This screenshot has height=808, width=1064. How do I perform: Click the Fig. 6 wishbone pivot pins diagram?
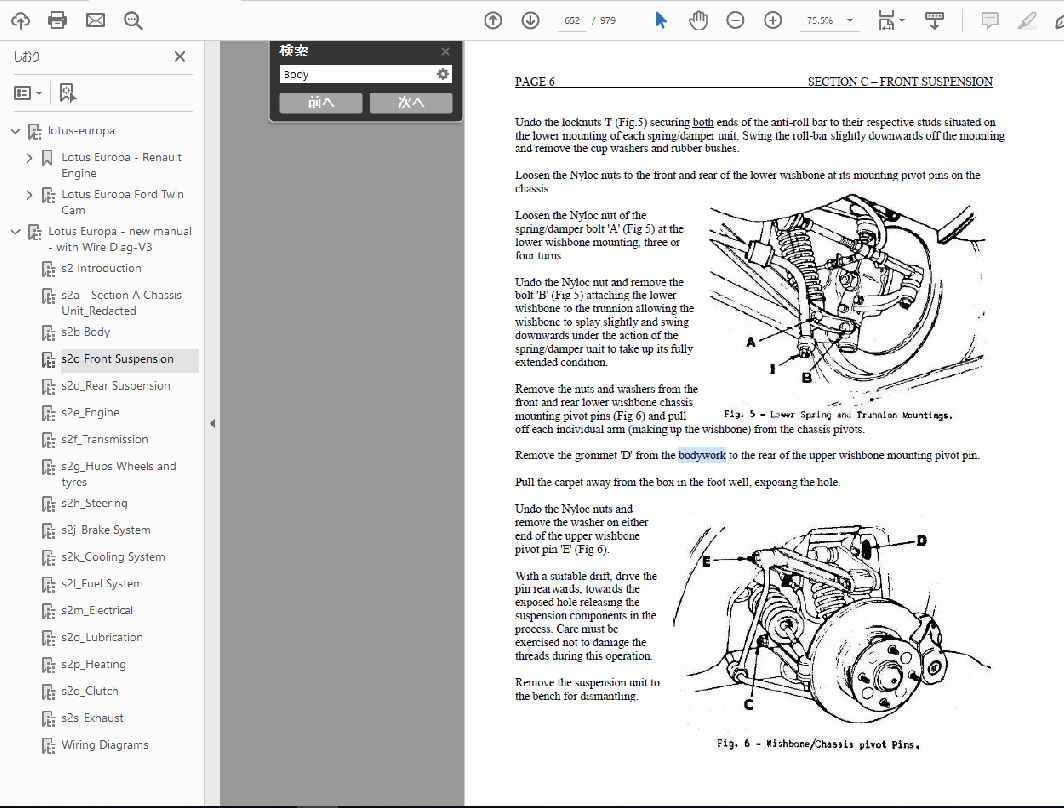point(832,626)
